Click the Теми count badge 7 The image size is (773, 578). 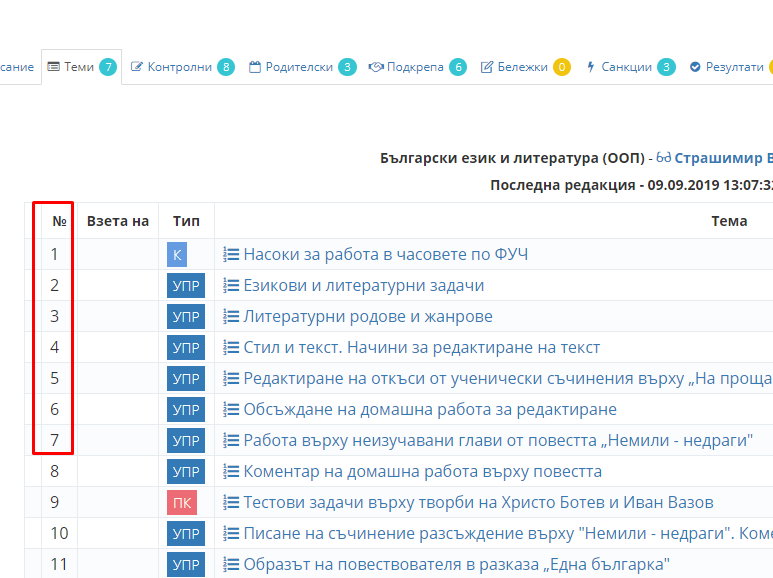pyautogui.click(x=108, y=67)
